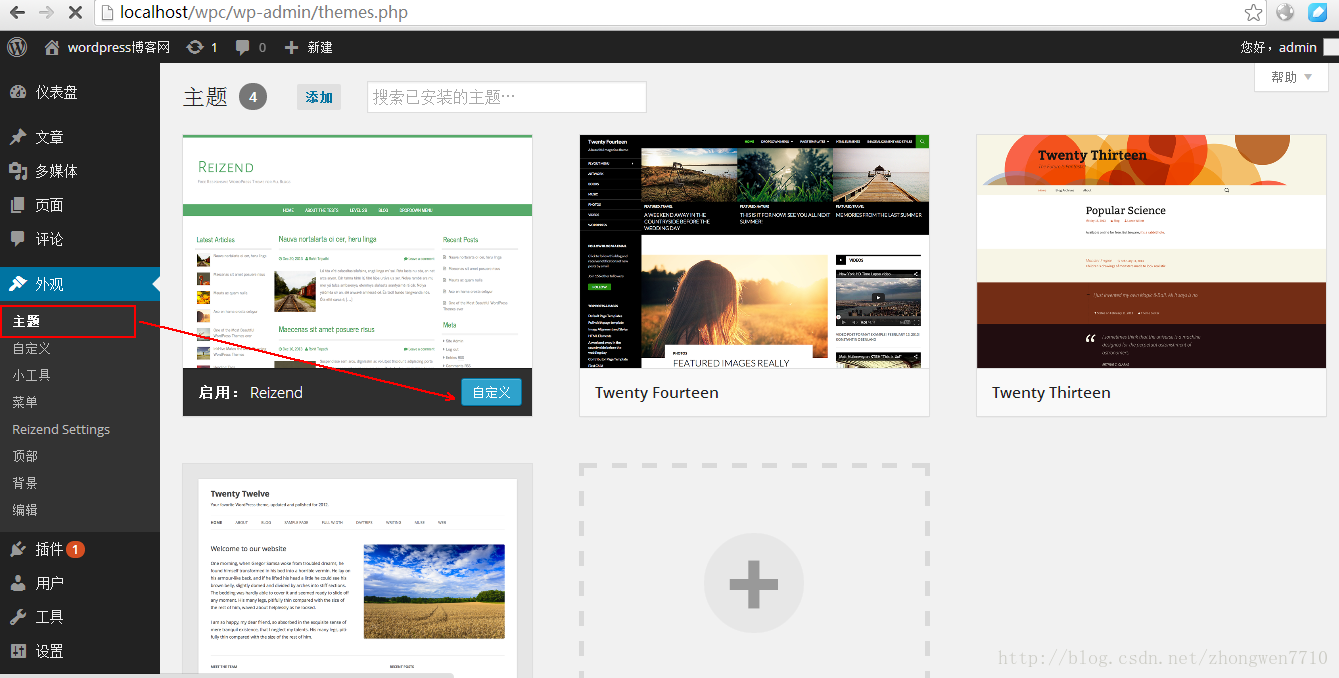
Task: Click the plus icon beside 新建
Action: click(x=291, y=47)
